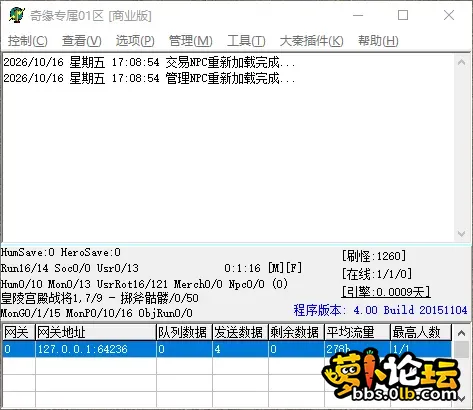Viewport: 473px width, 410px height.
Task: Click the 网关 column header
Action: coord(18,332)
